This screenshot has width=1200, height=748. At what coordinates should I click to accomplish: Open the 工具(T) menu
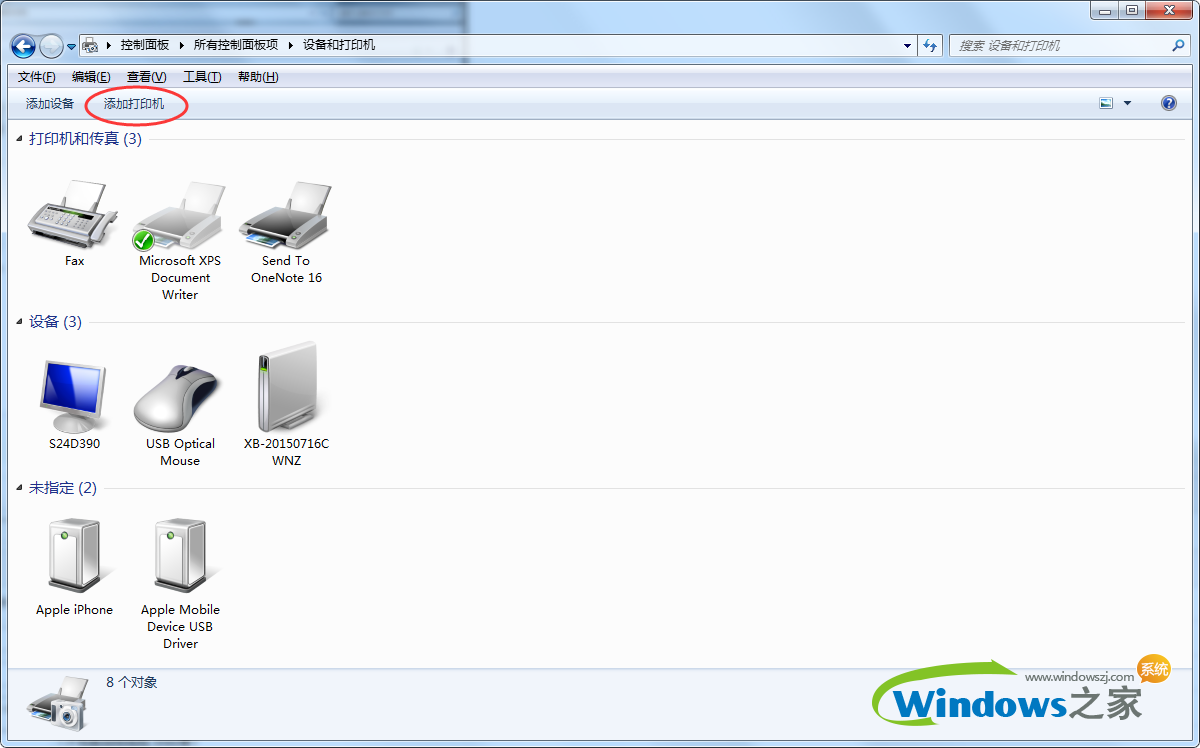click(202, 77)
